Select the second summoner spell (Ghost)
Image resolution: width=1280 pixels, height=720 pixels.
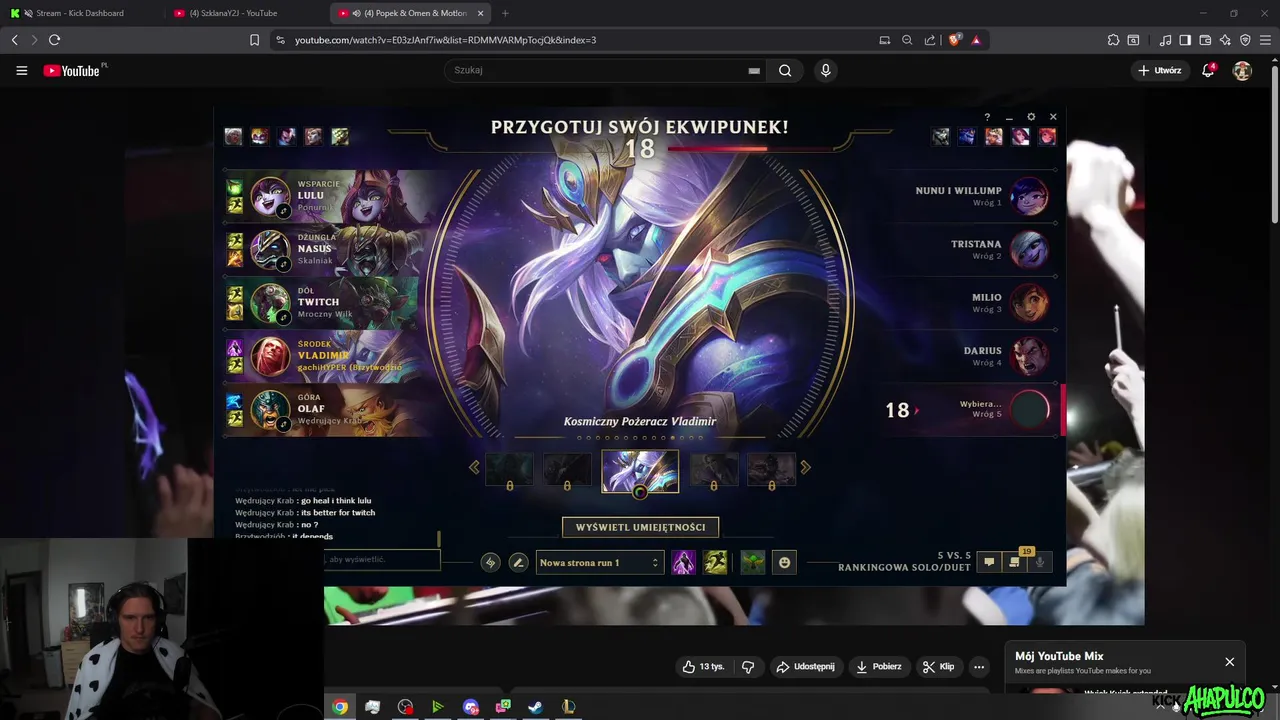click(715, 563)
